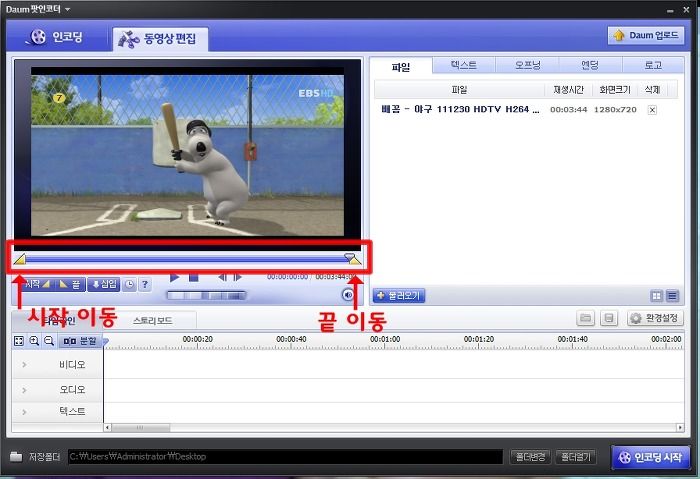The height and width of the screenshot is (479, 700).
Task: Expand the 비디오 track
Action: [25, 365]
